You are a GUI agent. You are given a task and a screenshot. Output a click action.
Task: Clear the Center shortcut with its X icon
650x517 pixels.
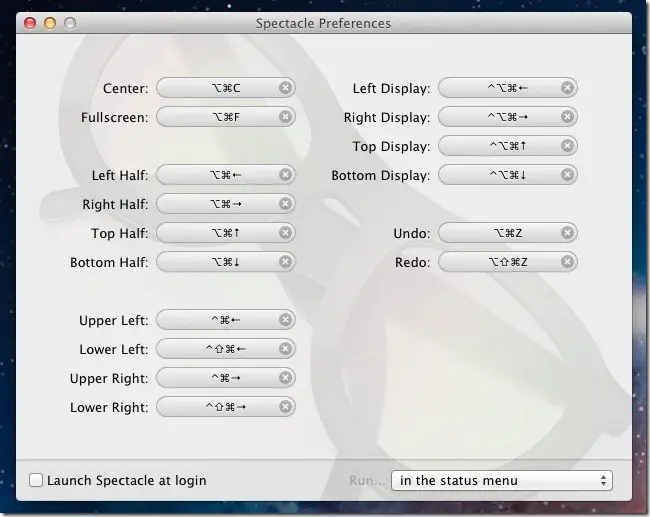click(x=285, y=88)
